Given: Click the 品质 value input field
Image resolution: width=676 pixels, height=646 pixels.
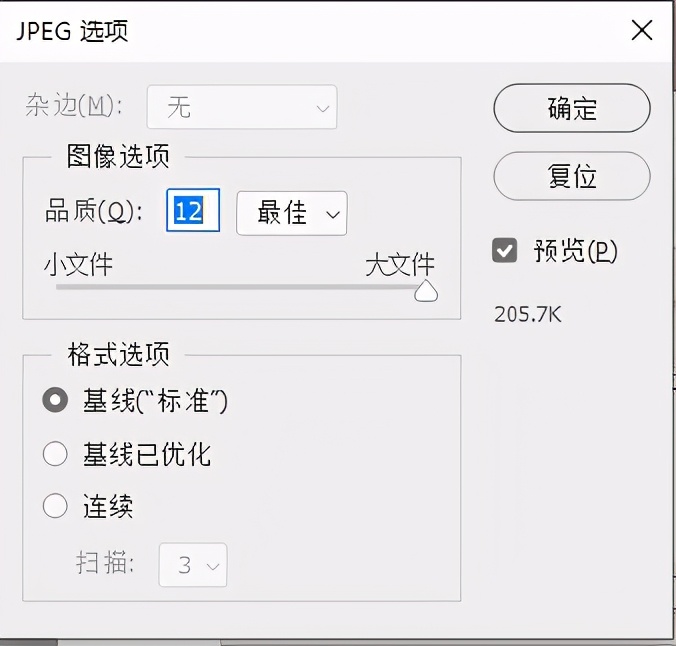Looking at the screenshot, I should pyautogui.click(x=192, y=212).
